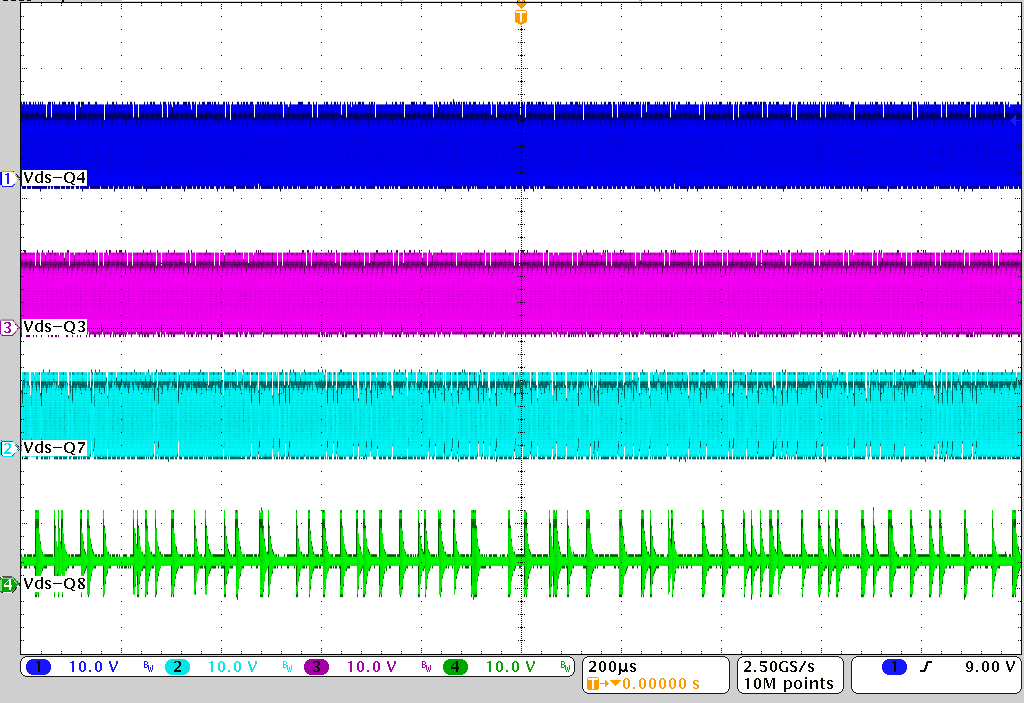Click the Vds-Q4 waveform label

54,178
